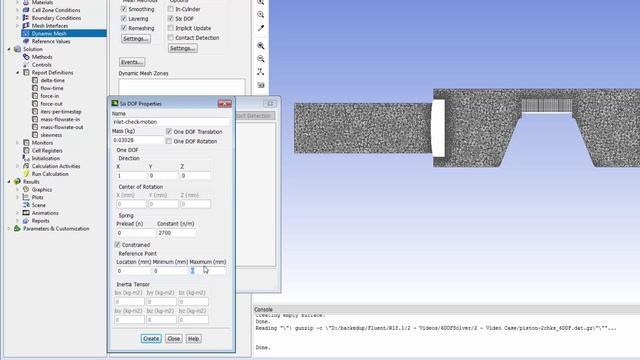Open the force-in report definition
Viewport: 640px width, 360px height.
click(50, 96)
